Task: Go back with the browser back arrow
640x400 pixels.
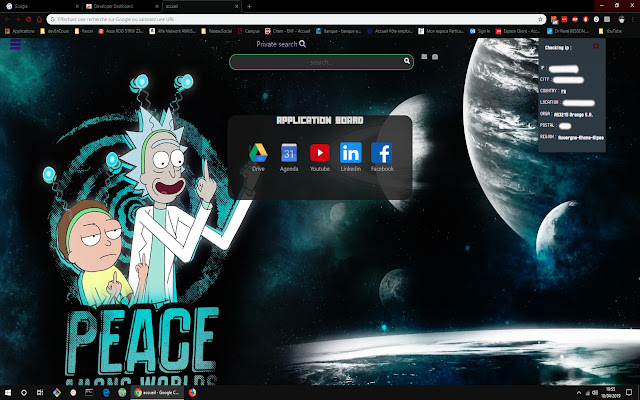Action: point(7,19)
